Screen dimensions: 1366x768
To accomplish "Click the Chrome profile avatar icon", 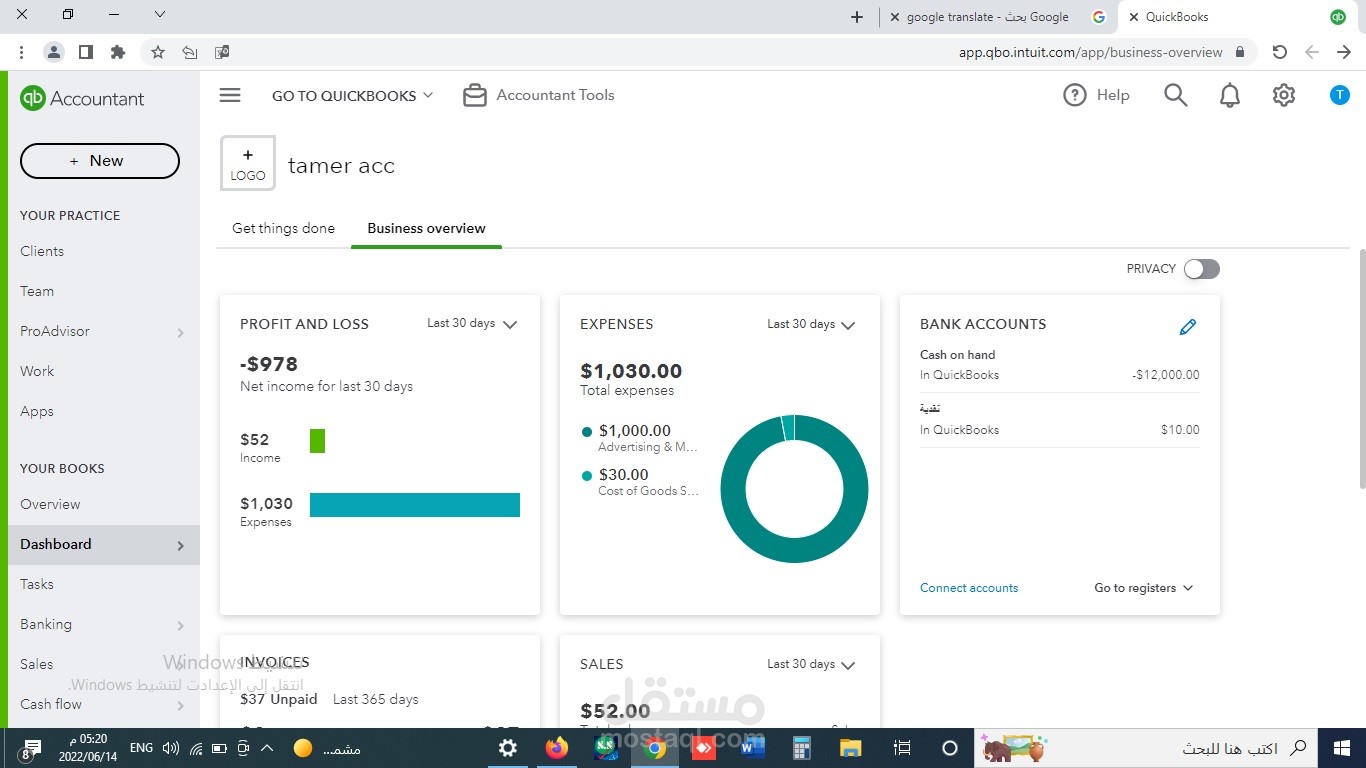I will pos(54,52).
